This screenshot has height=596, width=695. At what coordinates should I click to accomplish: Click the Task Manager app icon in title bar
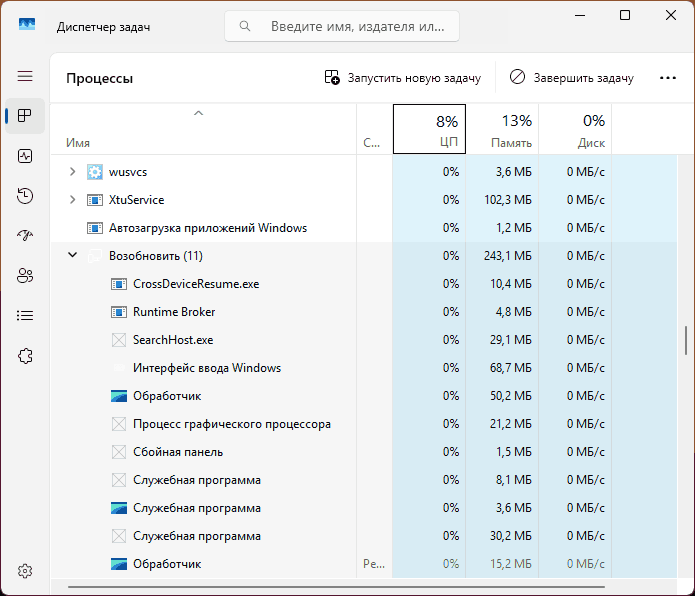click(x=27, y=24)
